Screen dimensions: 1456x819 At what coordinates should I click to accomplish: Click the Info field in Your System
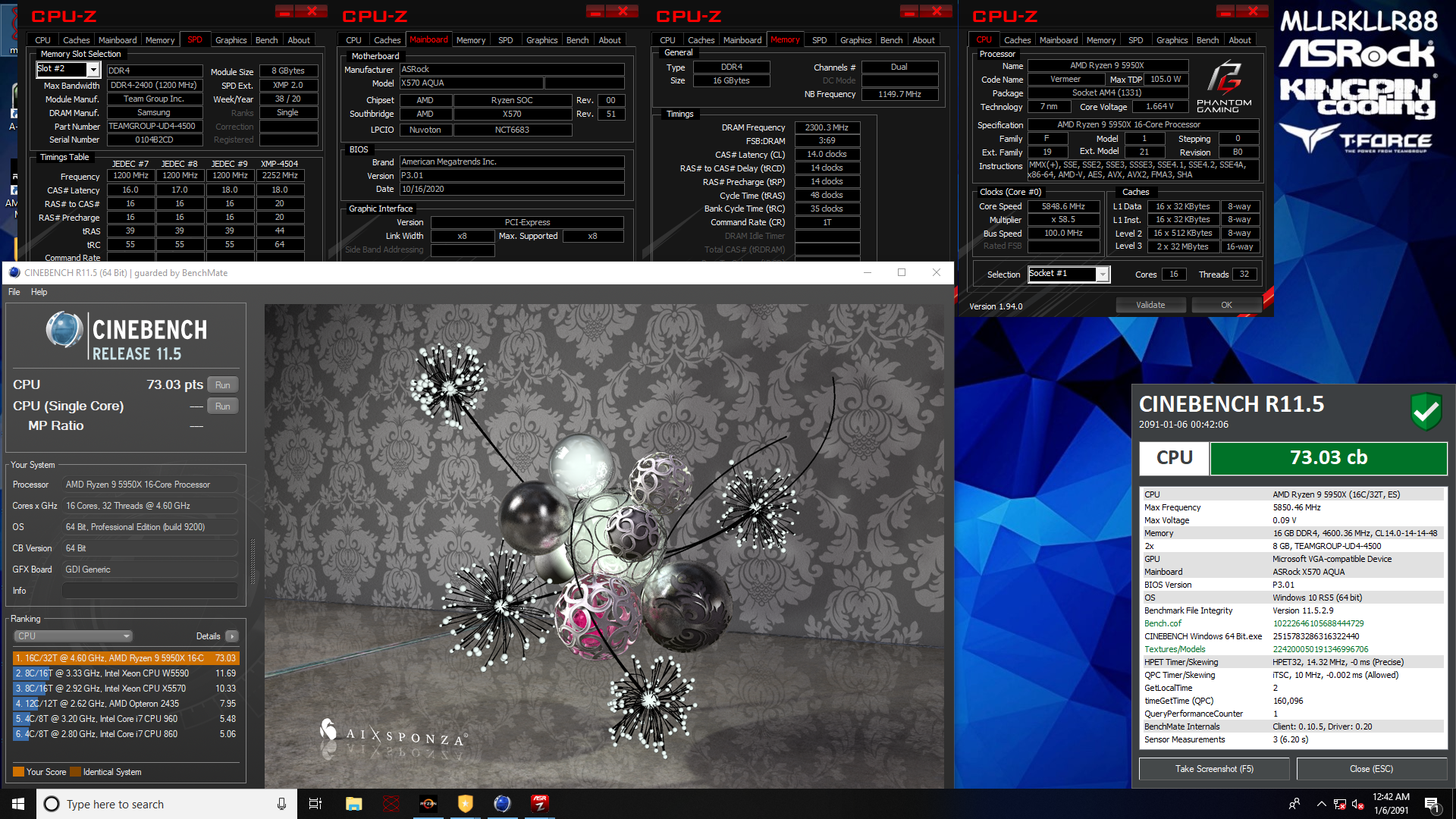click(x=150, y=591)
